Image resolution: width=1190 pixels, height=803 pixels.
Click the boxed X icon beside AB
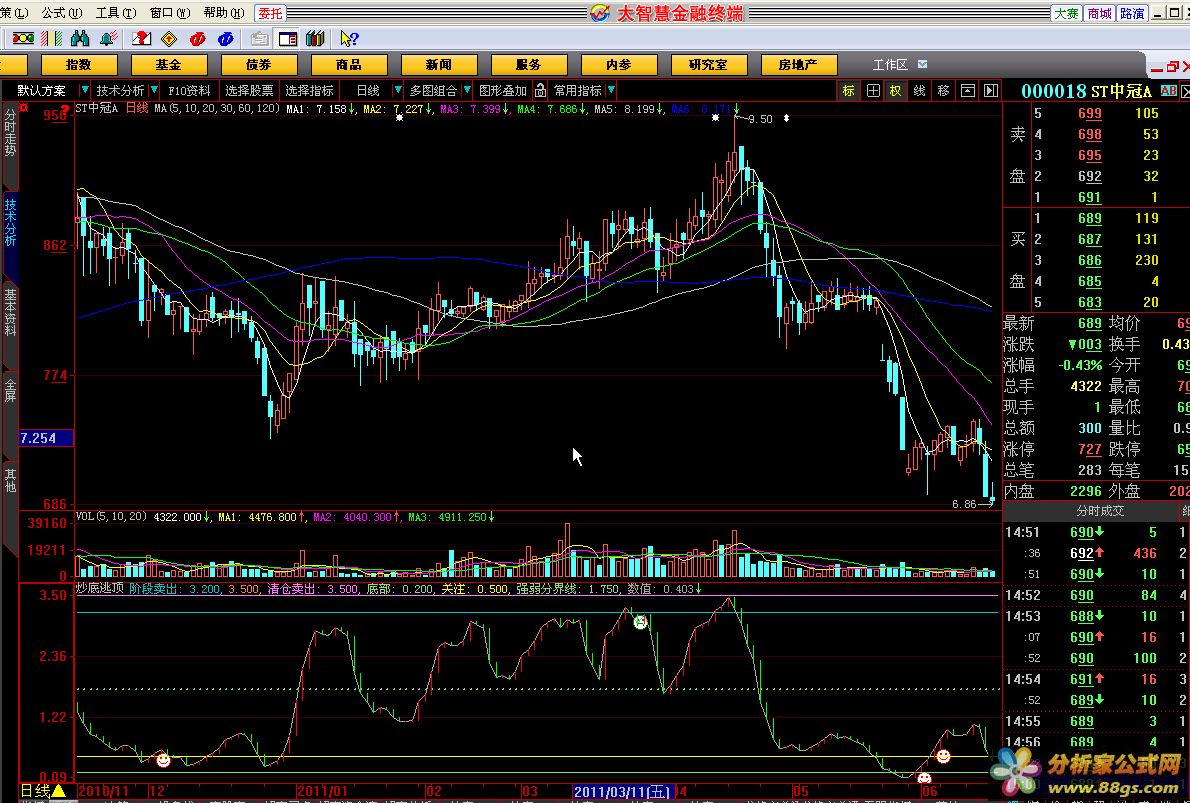click(x=1185, y=91)
